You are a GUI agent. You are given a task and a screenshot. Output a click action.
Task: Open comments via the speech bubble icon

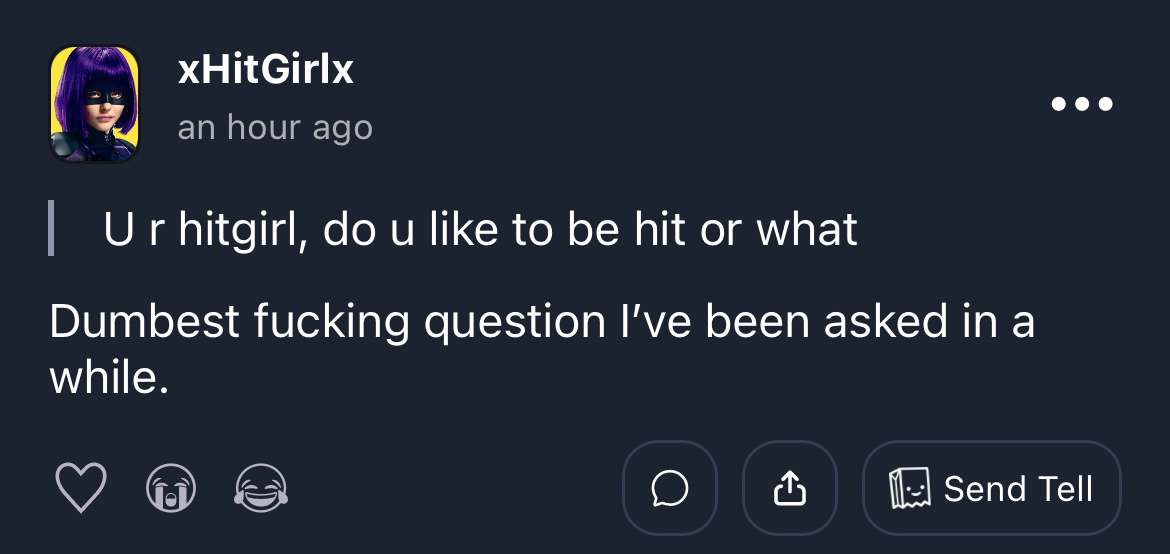(x=669, y=488)
